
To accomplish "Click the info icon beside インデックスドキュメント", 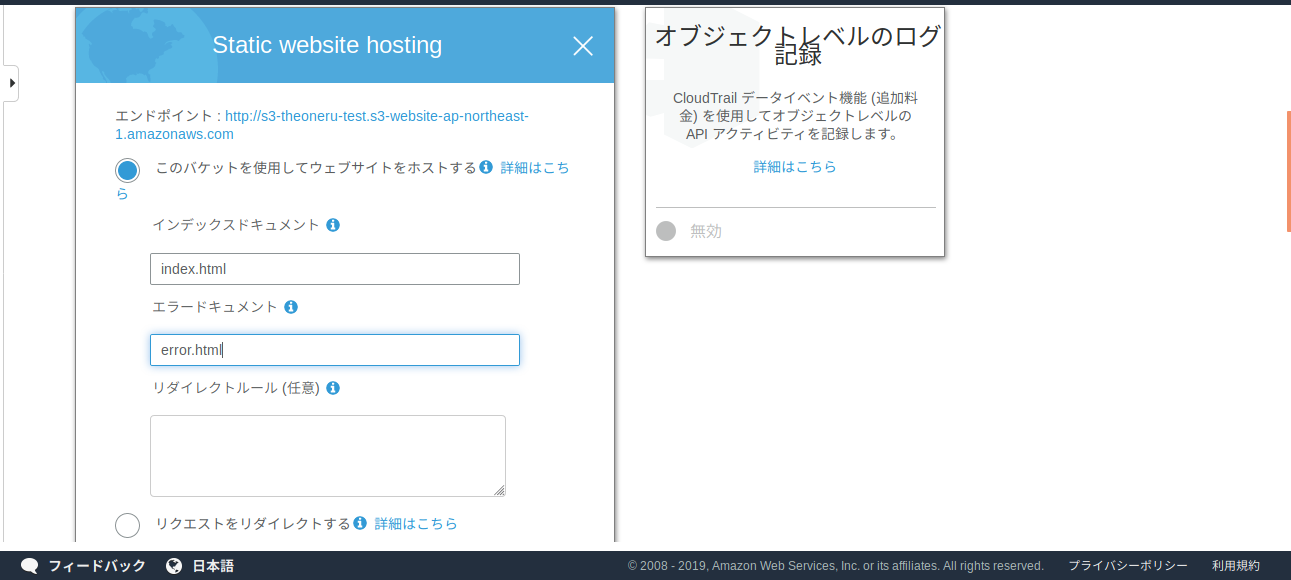I will pos(332,224).
